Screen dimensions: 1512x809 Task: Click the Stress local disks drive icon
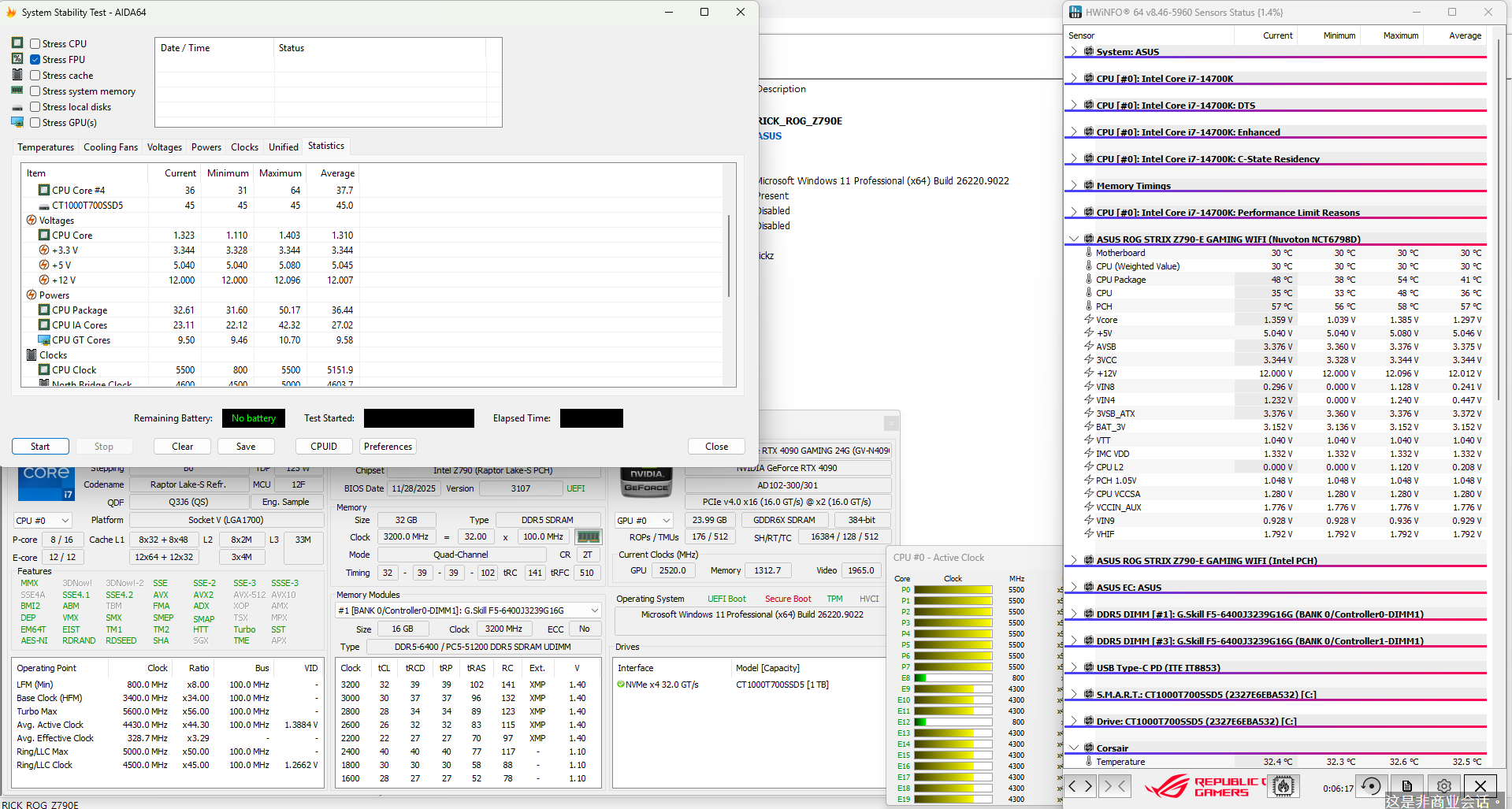pyautogui.click(x=17, y=107)
